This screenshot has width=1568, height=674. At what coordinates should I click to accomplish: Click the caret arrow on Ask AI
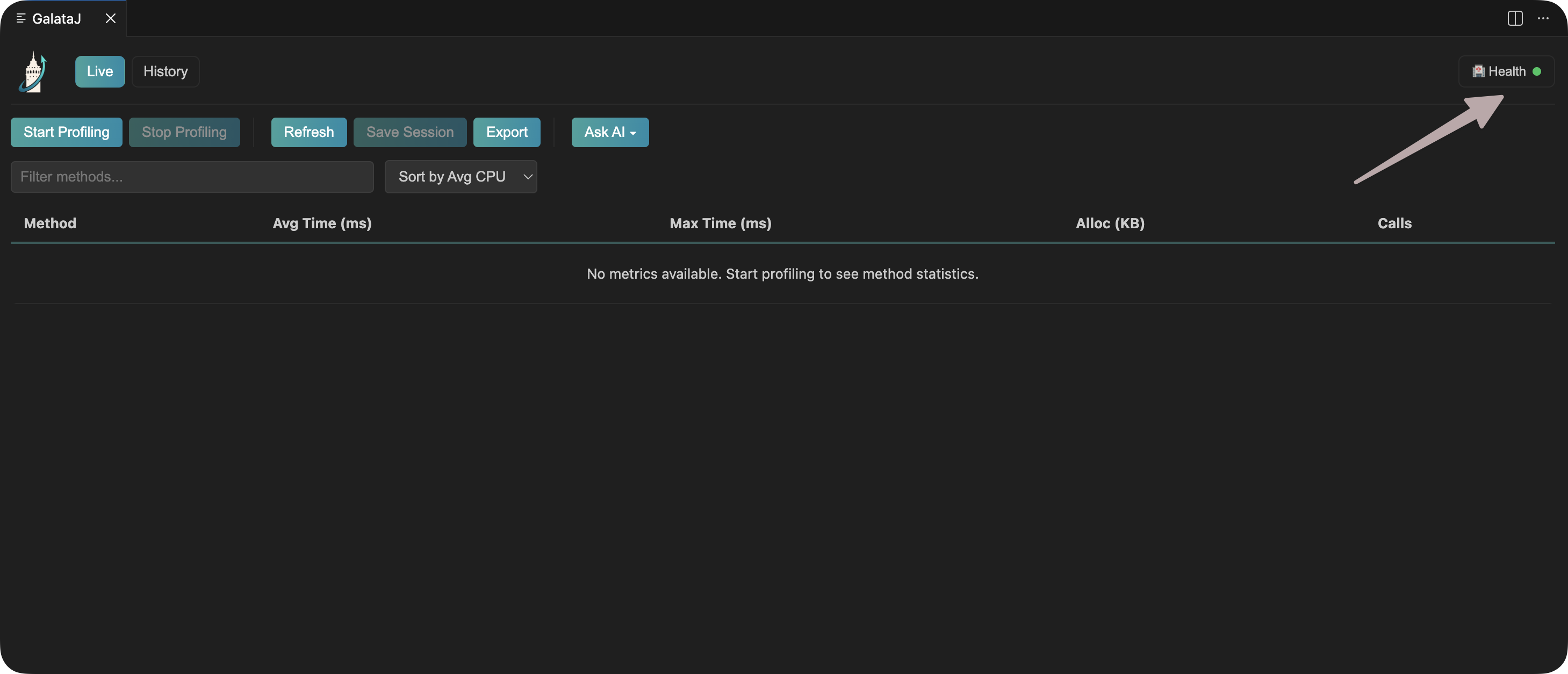[633, 133]
